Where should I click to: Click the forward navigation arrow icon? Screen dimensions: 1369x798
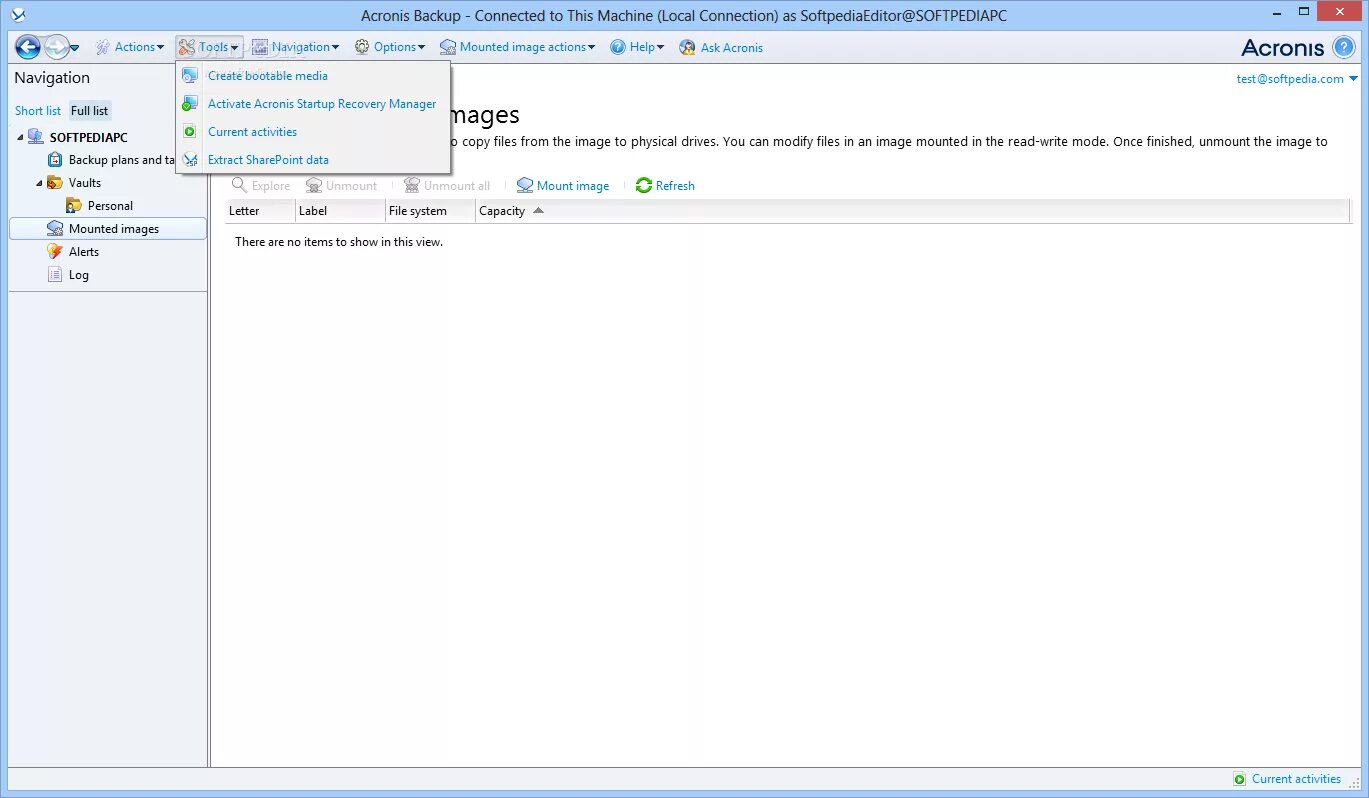(x=56, y=47)
